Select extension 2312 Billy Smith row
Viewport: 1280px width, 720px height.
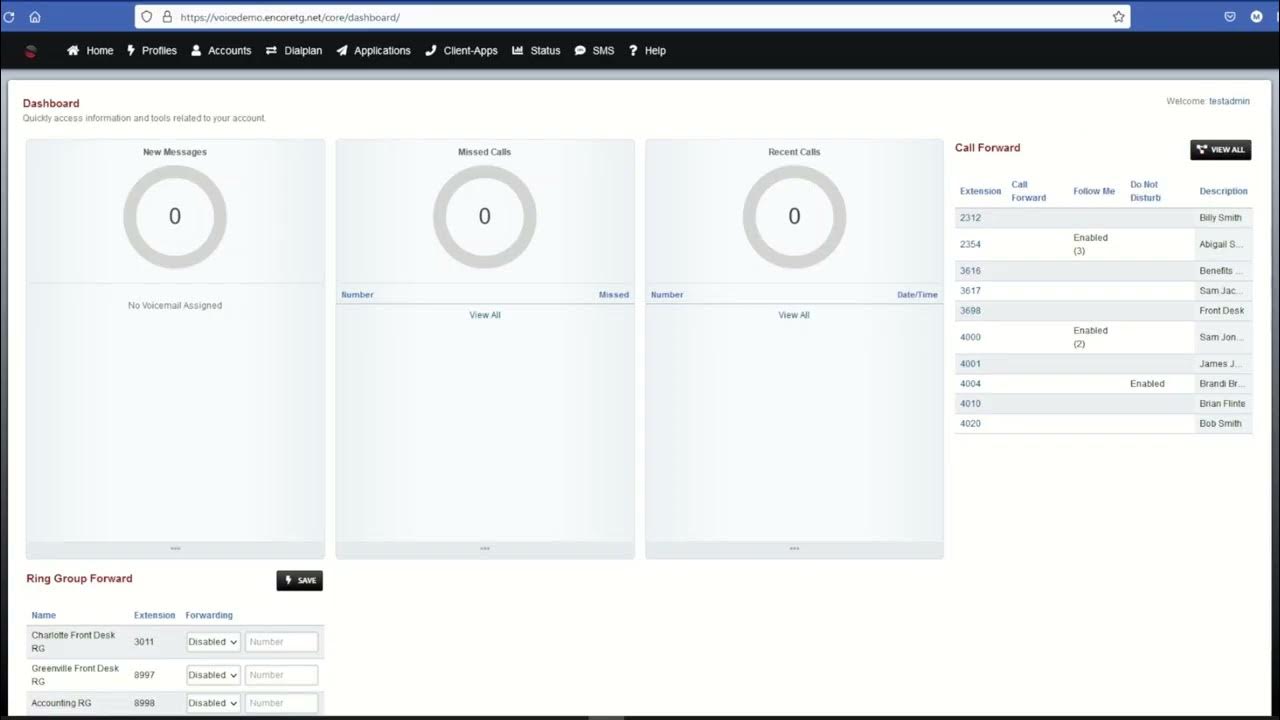point(1103,218)
